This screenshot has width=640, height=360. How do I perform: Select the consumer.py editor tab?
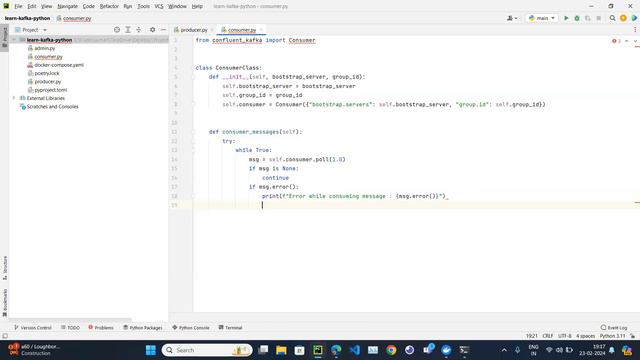[242, 30]
